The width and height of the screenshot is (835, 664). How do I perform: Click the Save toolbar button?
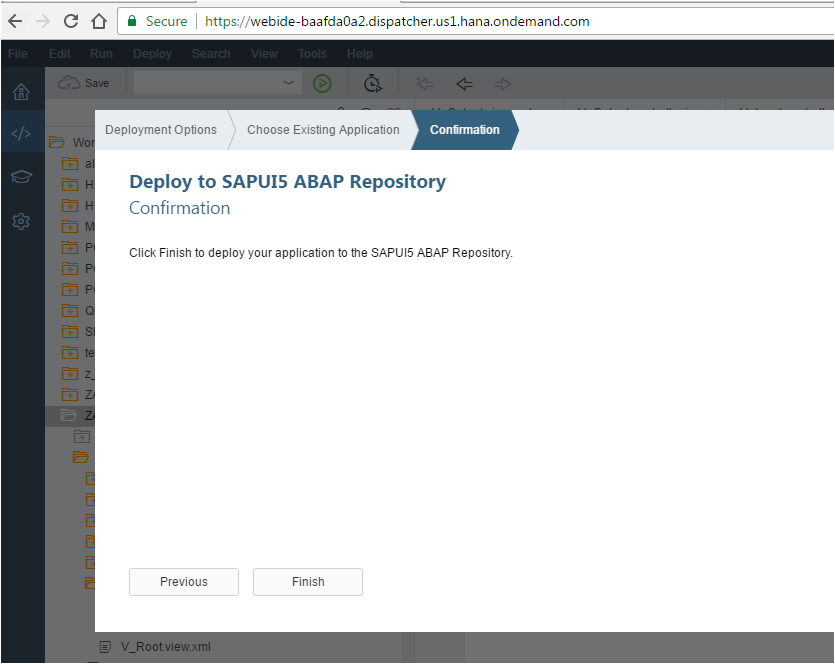[x=84, y=83]
